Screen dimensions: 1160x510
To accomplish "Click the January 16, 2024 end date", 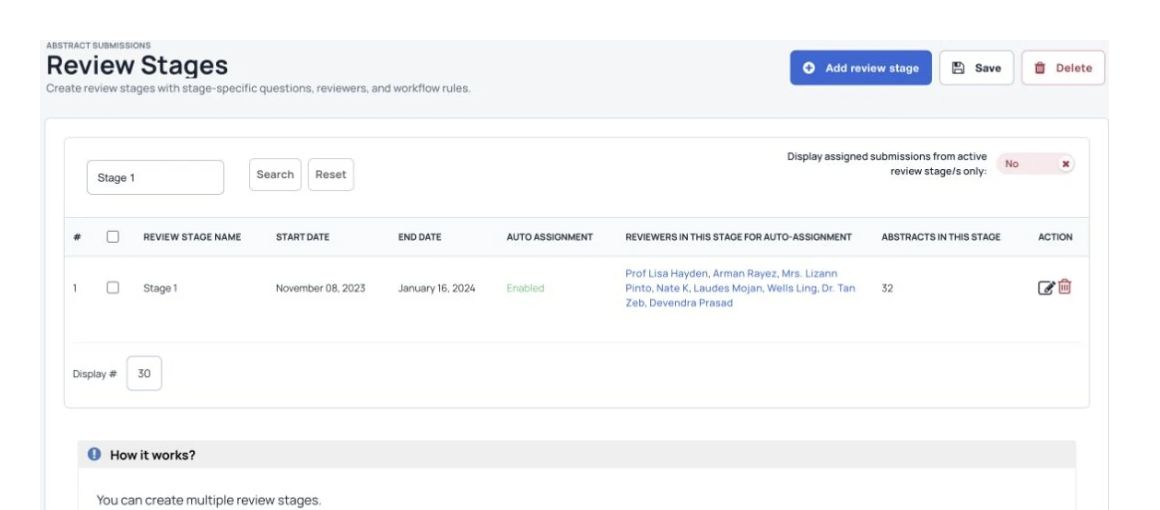I will pyautogui.click(x=436, y=288).
